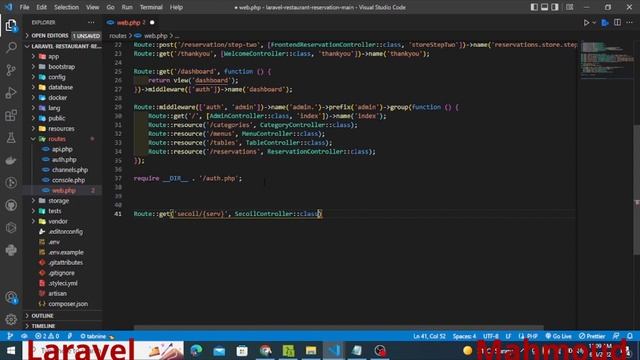Viewport: 640px width, 360px height.
Task: Open the Help menu
Action: tap(176, 7)
